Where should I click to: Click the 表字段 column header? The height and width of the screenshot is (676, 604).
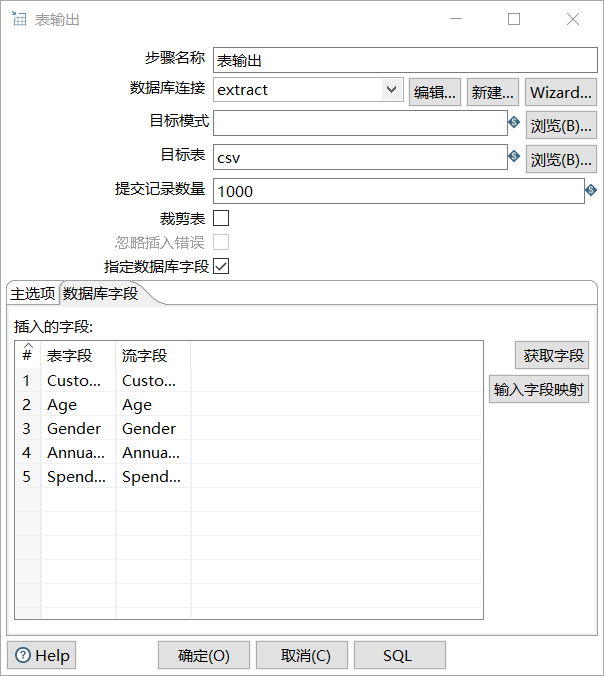[x=78, y=355]
